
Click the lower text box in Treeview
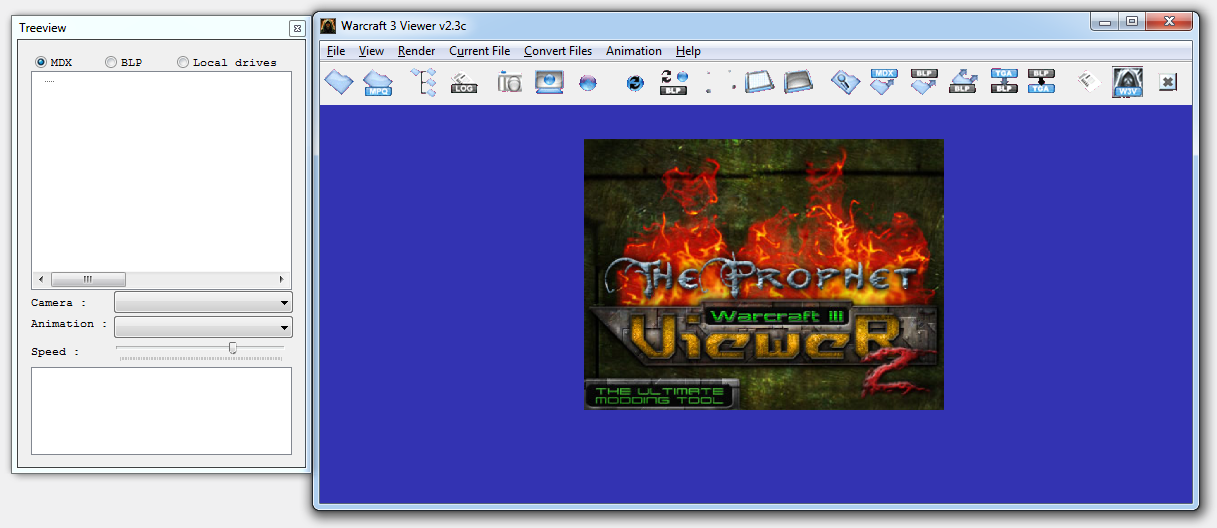[162, 411]
